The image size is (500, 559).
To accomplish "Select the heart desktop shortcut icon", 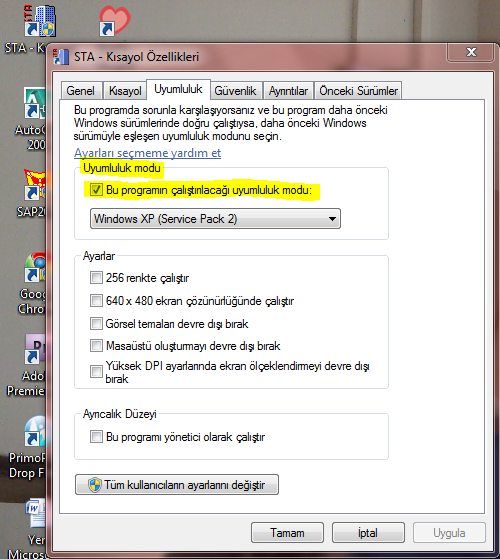I will click(x=114, y=21).
